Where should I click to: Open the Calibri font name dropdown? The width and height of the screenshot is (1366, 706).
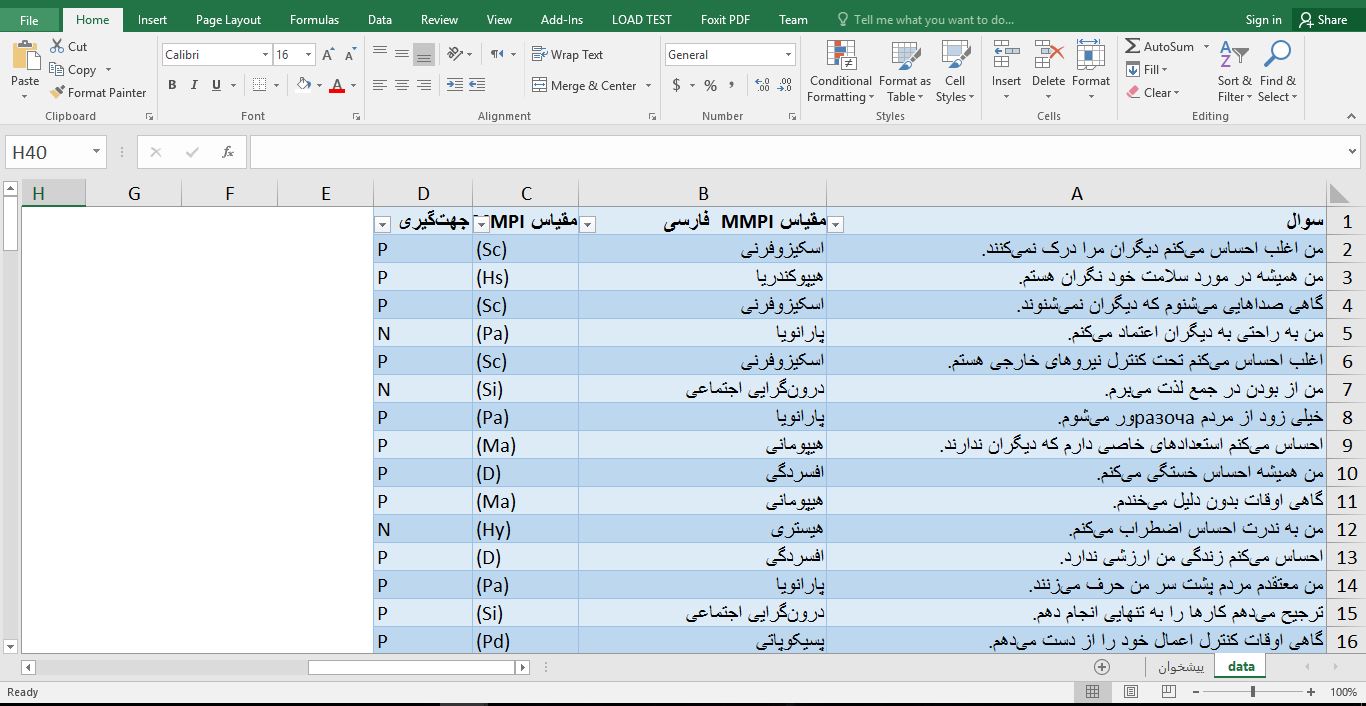(265, 55)
